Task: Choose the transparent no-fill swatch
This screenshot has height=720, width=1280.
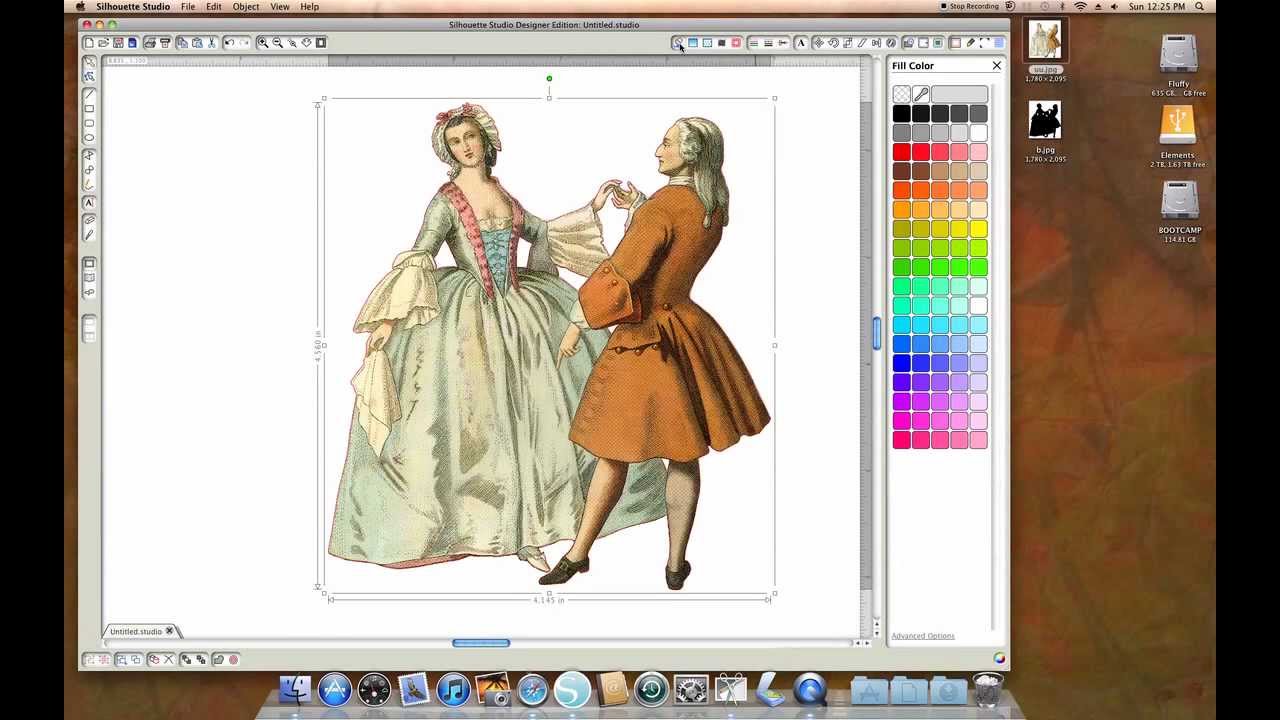Action: tap(901, 94)
